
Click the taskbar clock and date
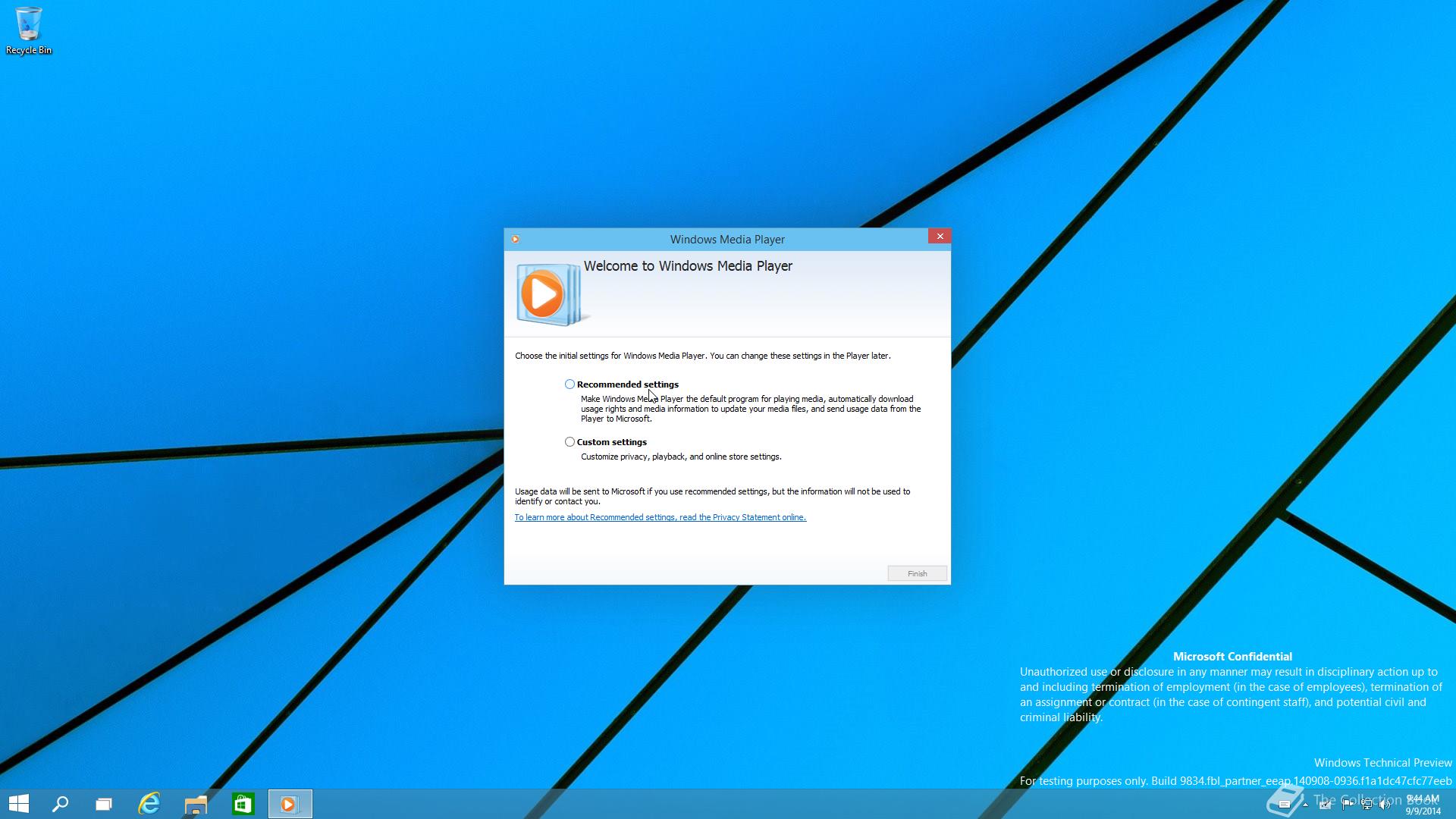pyautogui.click(x=1423, y=805)
